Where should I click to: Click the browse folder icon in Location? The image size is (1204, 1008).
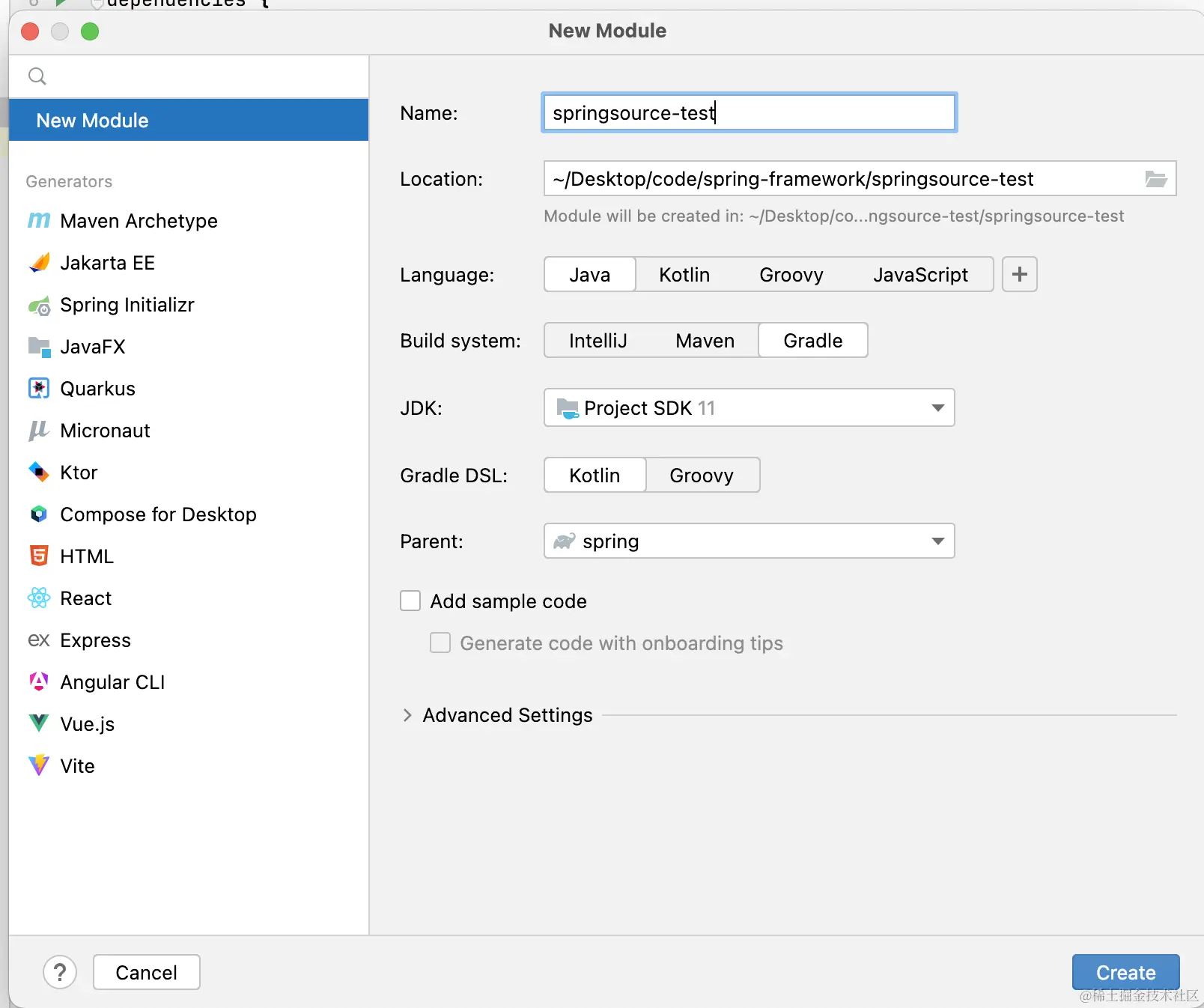point(1155,179)
